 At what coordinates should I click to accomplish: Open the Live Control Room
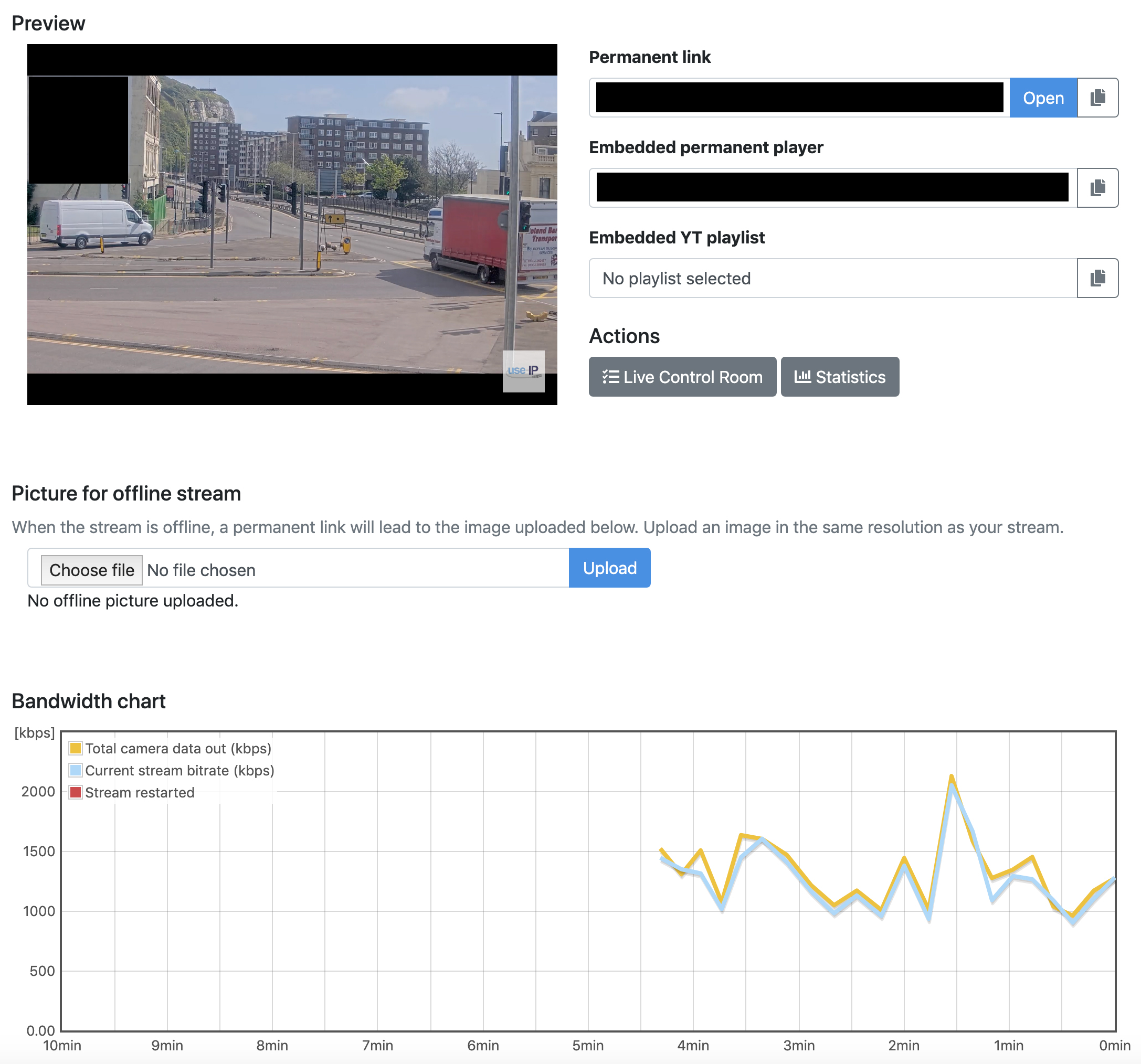[682, 377]
